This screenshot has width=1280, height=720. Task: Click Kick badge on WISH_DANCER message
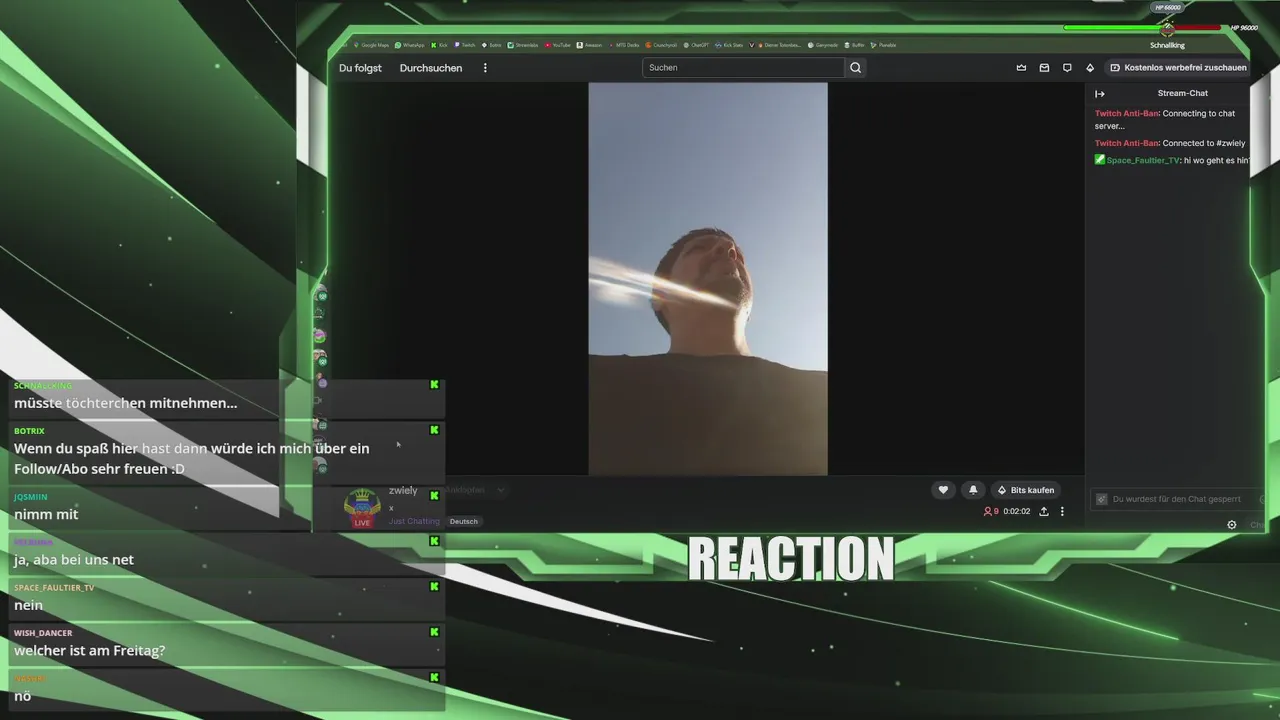coord(434,632)
